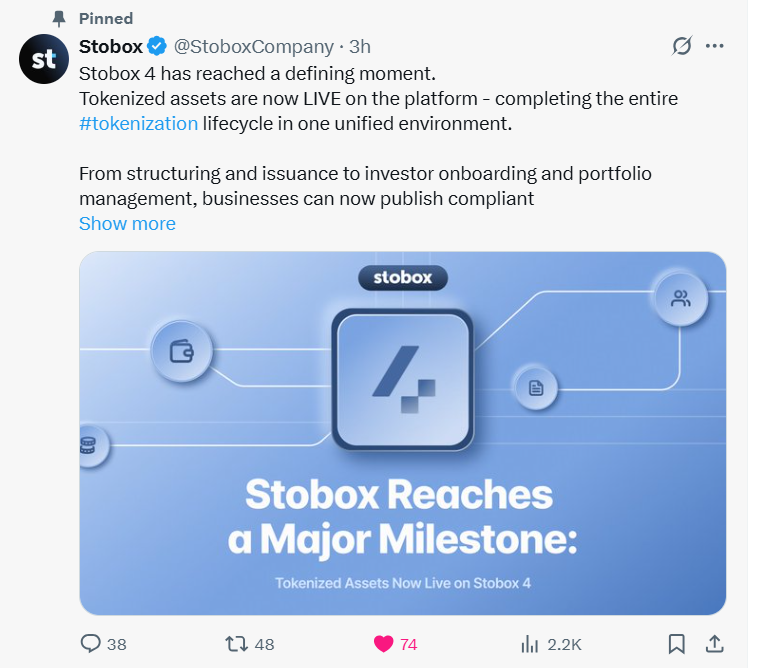Open the @StoboxCompany handle link
The width and height of the screenshot is (758, 668).
pos(254,46)
